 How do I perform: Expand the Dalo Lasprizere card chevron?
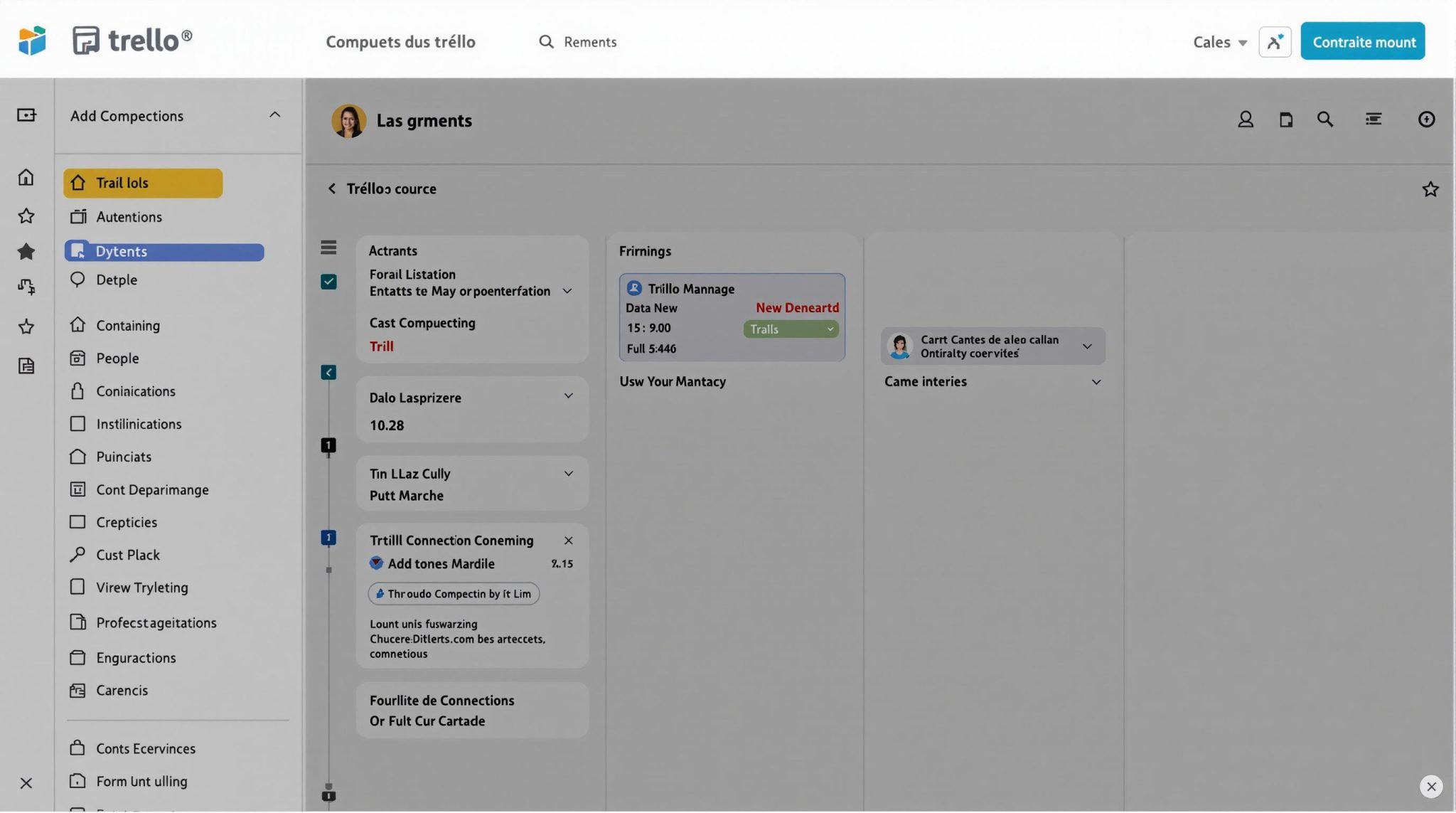pos(568,396)
